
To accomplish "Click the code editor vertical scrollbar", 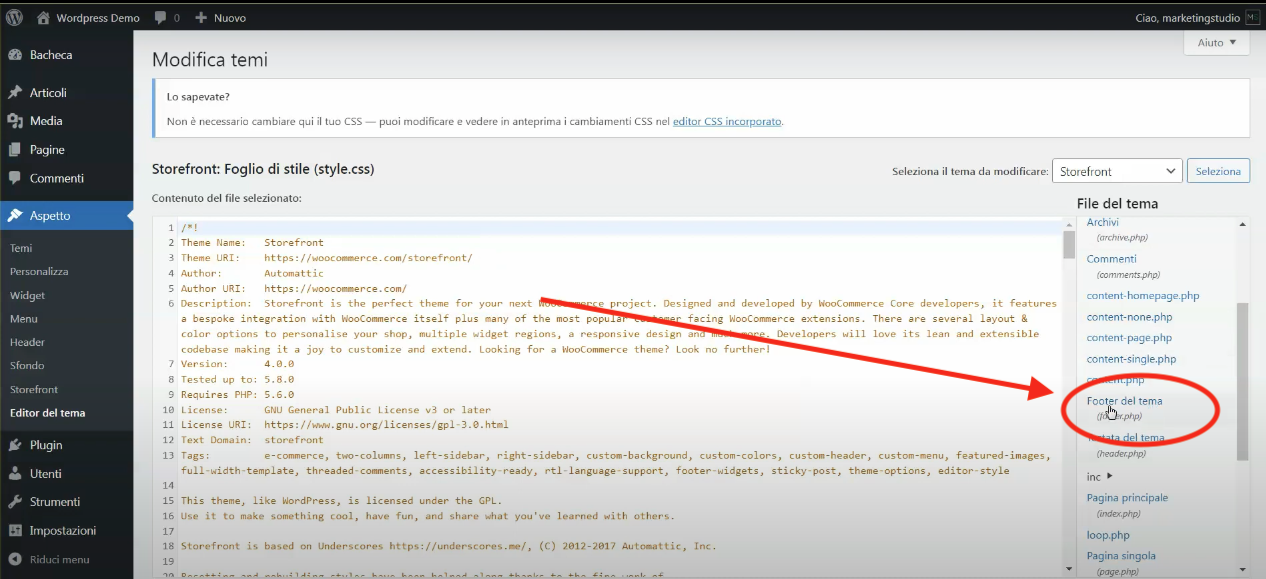I will 1068,400.
